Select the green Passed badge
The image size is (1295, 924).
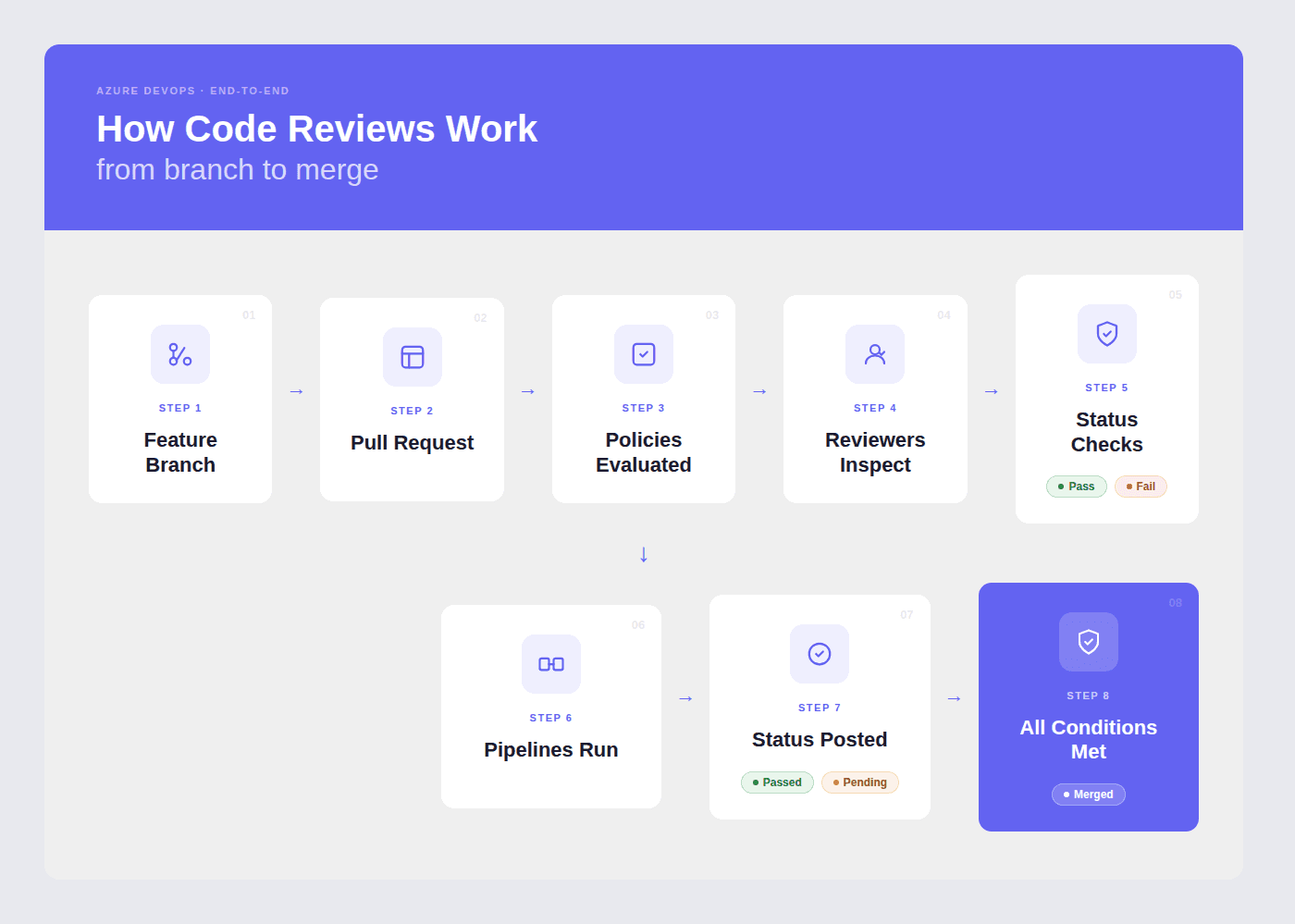pyautogui.click(x=777, y=782)
